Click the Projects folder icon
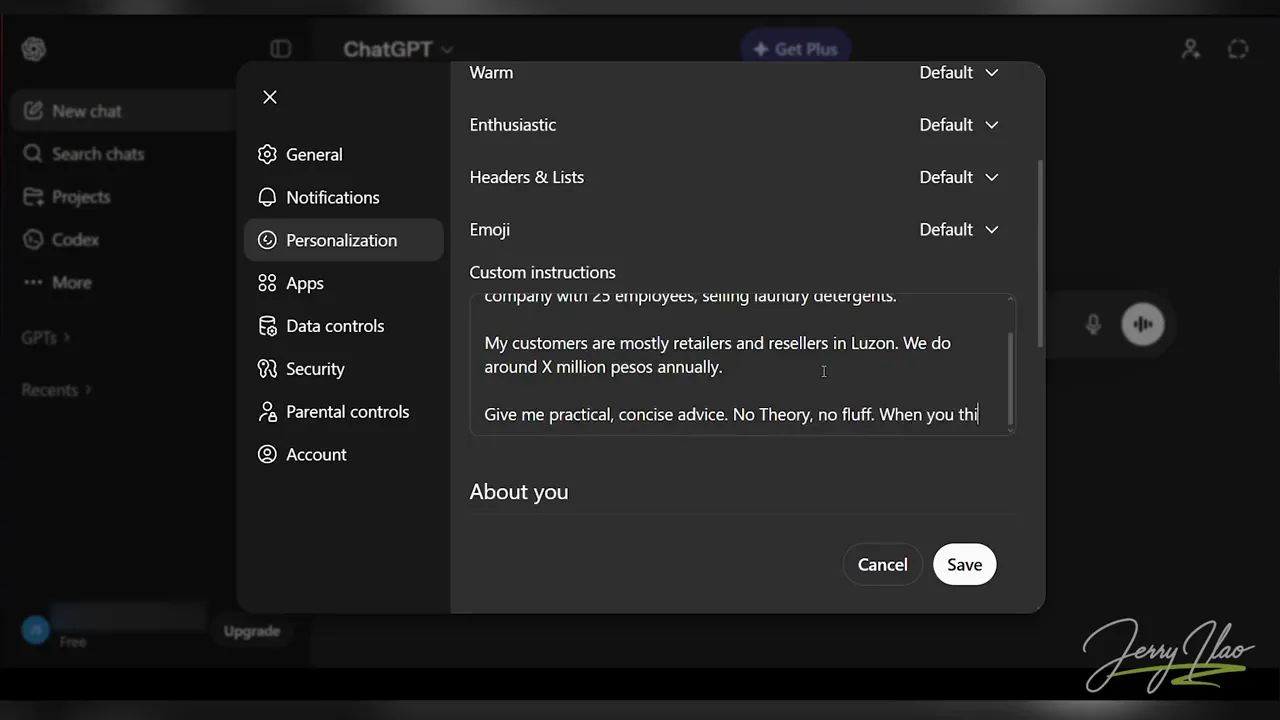Image resolution: width=1280 pixels, height=720 pixels. tap(34, 197)
